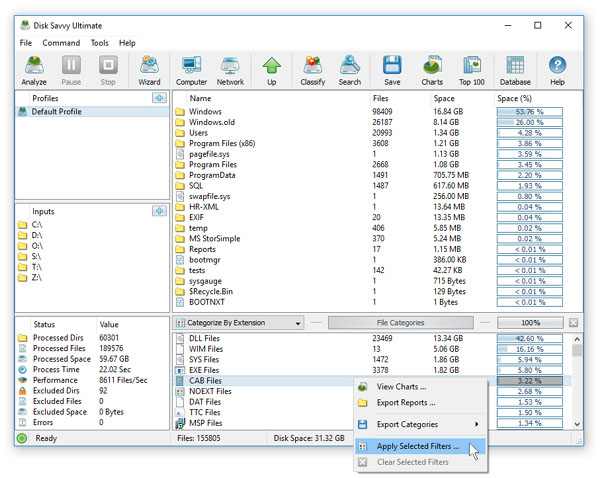Click the add button in Inputs panel
Screen dimensions: 600x478
coord(158,211)
